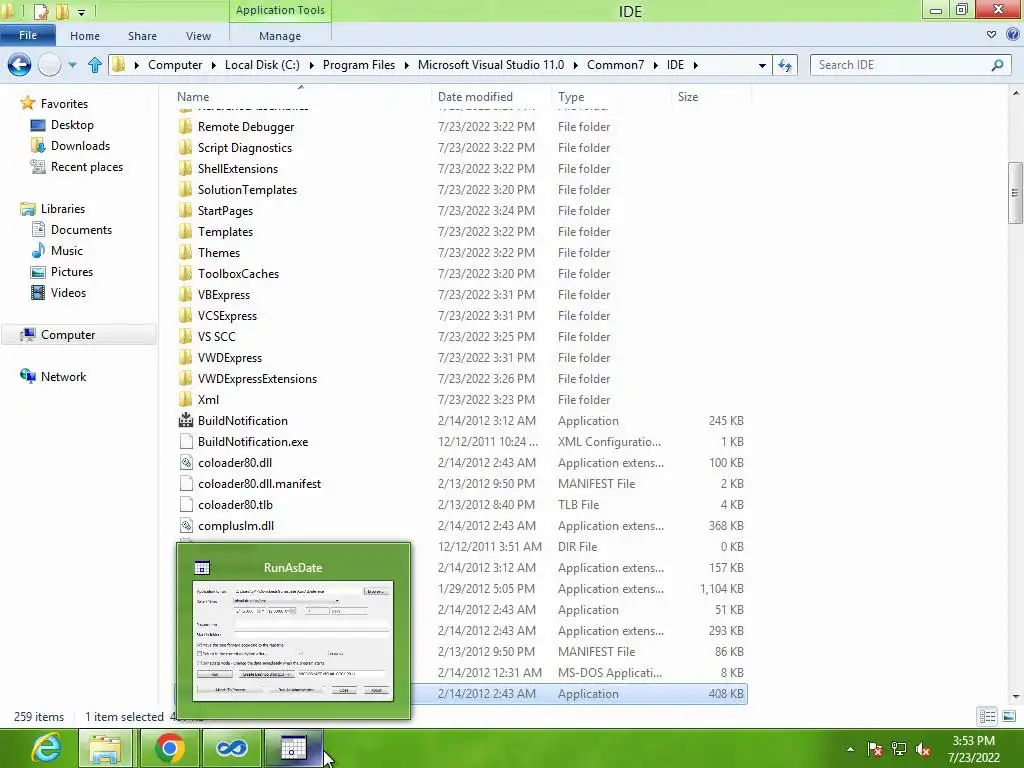
Task: Expand the Local Disk (C:) breadcrumb arrow
Action: click(311, 65)
